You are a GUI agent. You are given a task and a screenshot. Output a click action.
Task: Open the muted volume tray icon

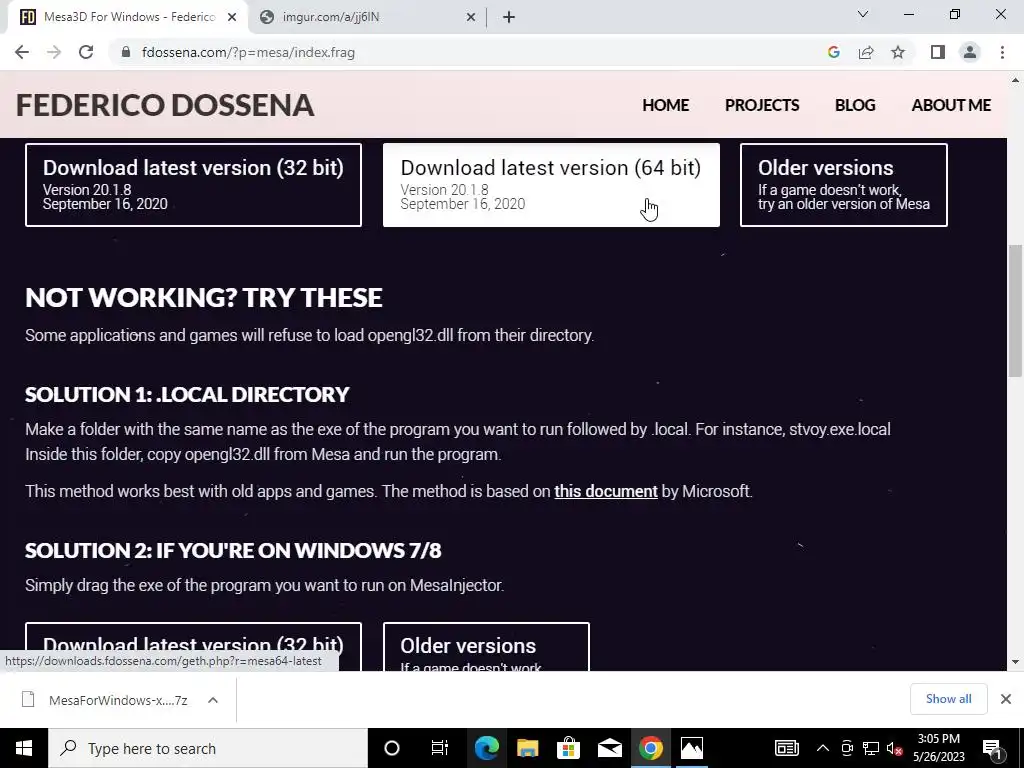coord(894,748)
